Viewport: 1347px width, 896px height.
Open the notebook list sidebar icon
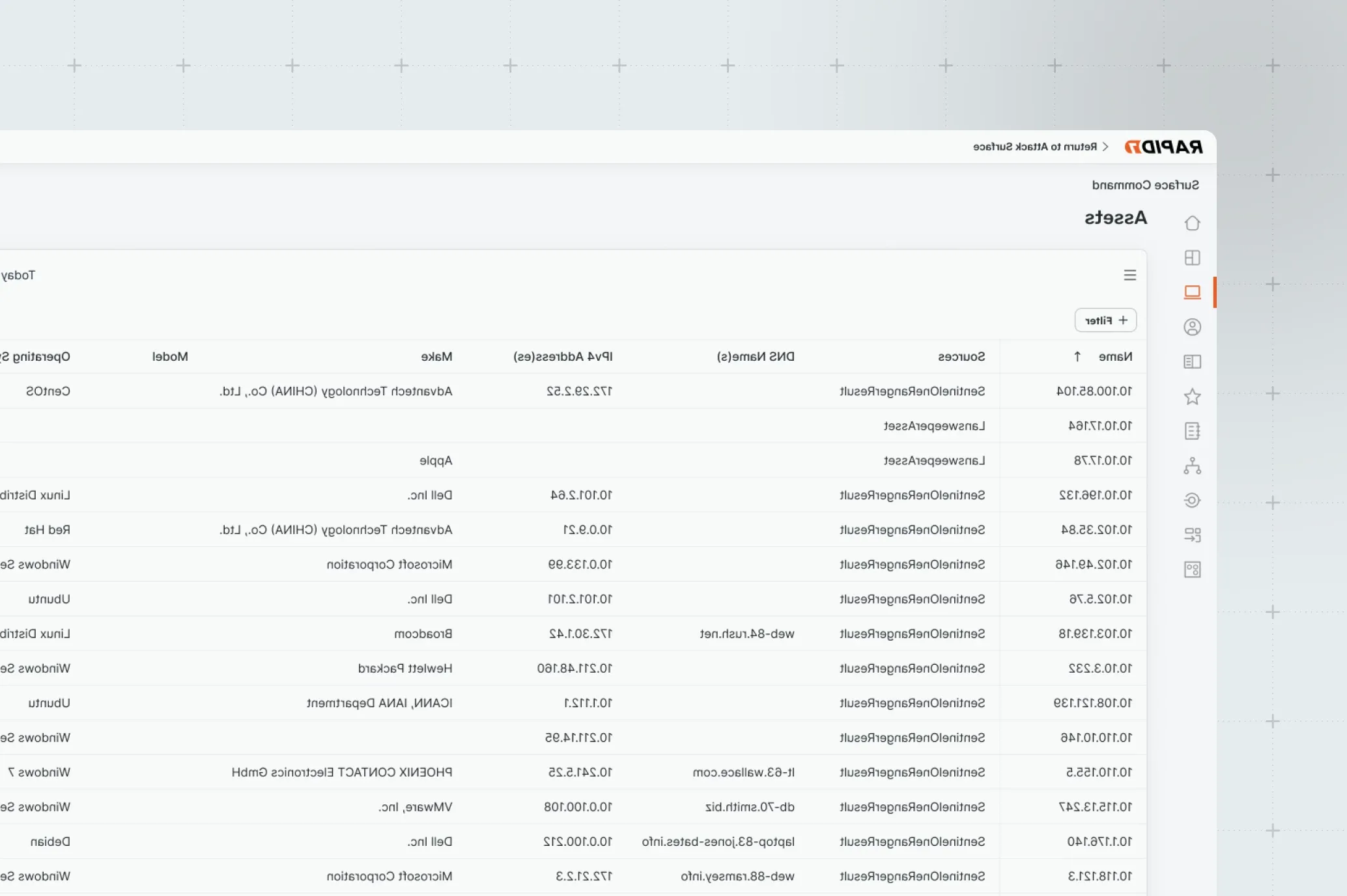(x=1192, y=430)
